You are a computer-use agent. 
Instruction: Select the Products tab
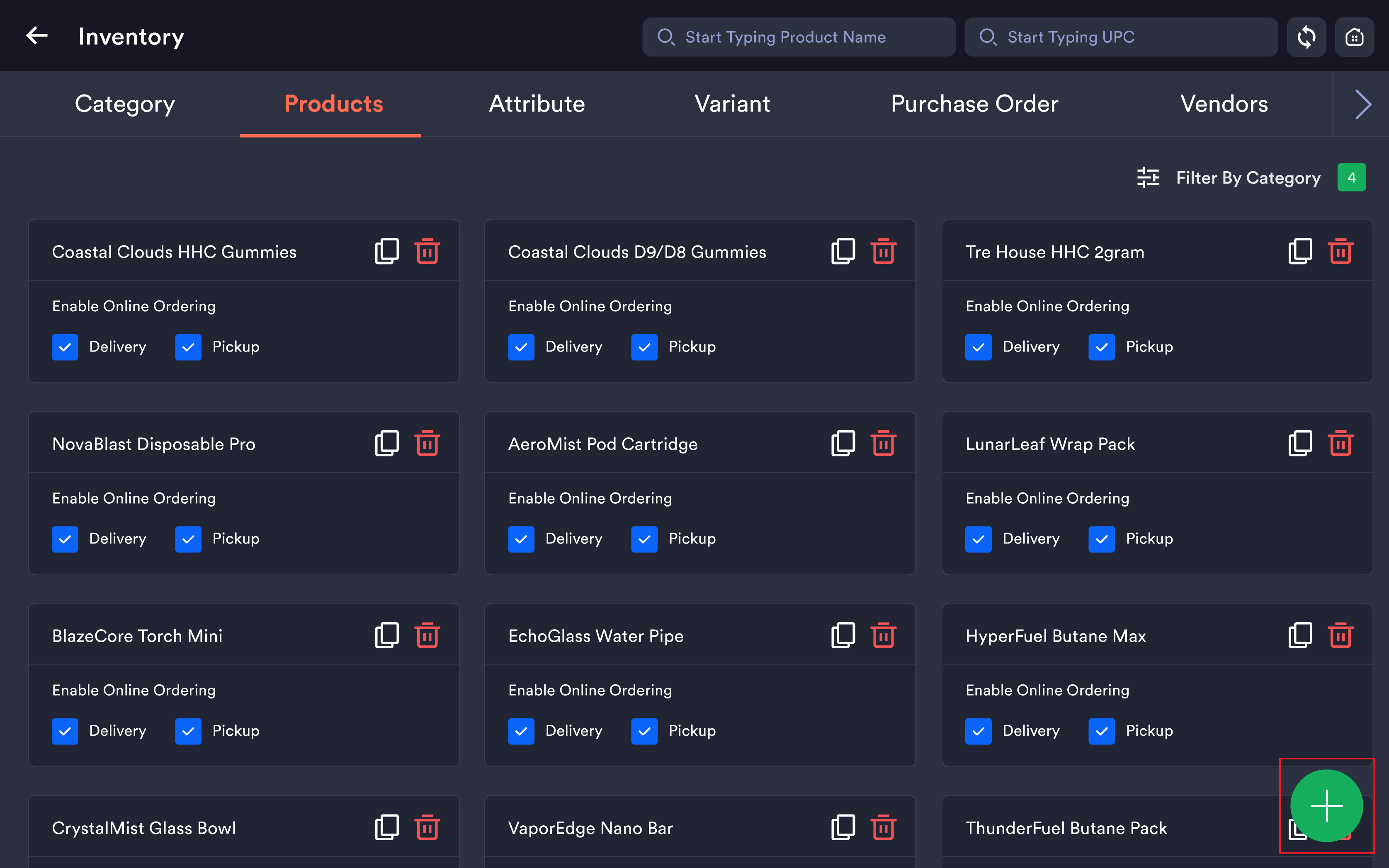(333, 104)
